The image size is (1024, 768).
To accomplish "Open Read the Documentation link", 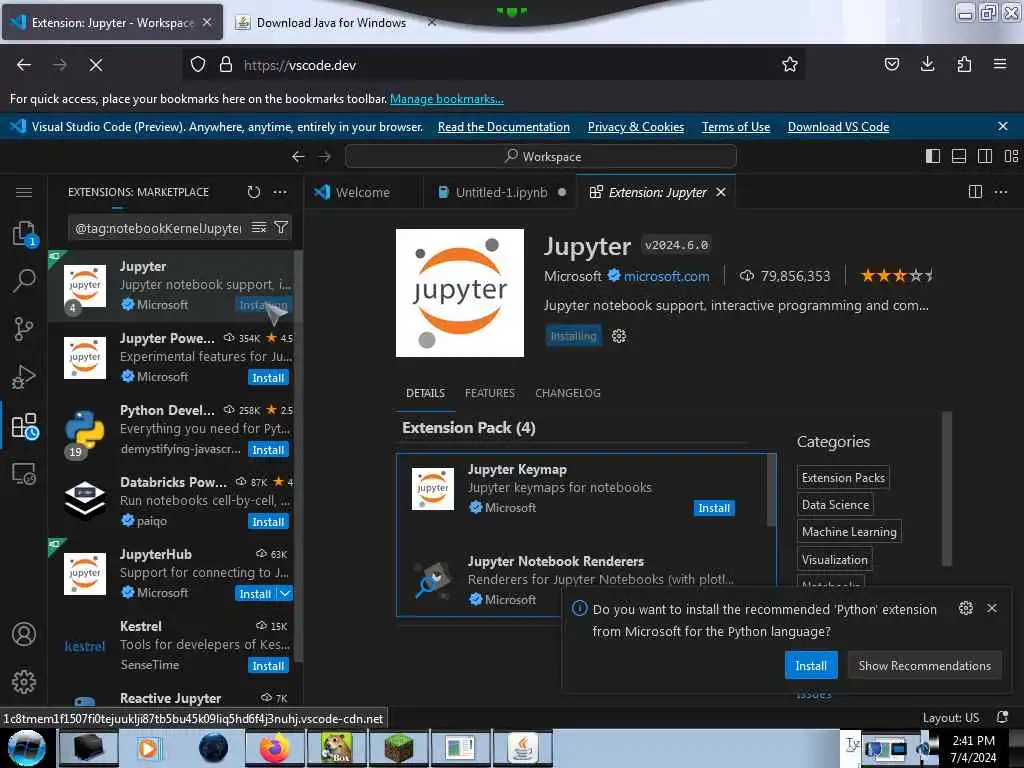I will coord(504,127).
